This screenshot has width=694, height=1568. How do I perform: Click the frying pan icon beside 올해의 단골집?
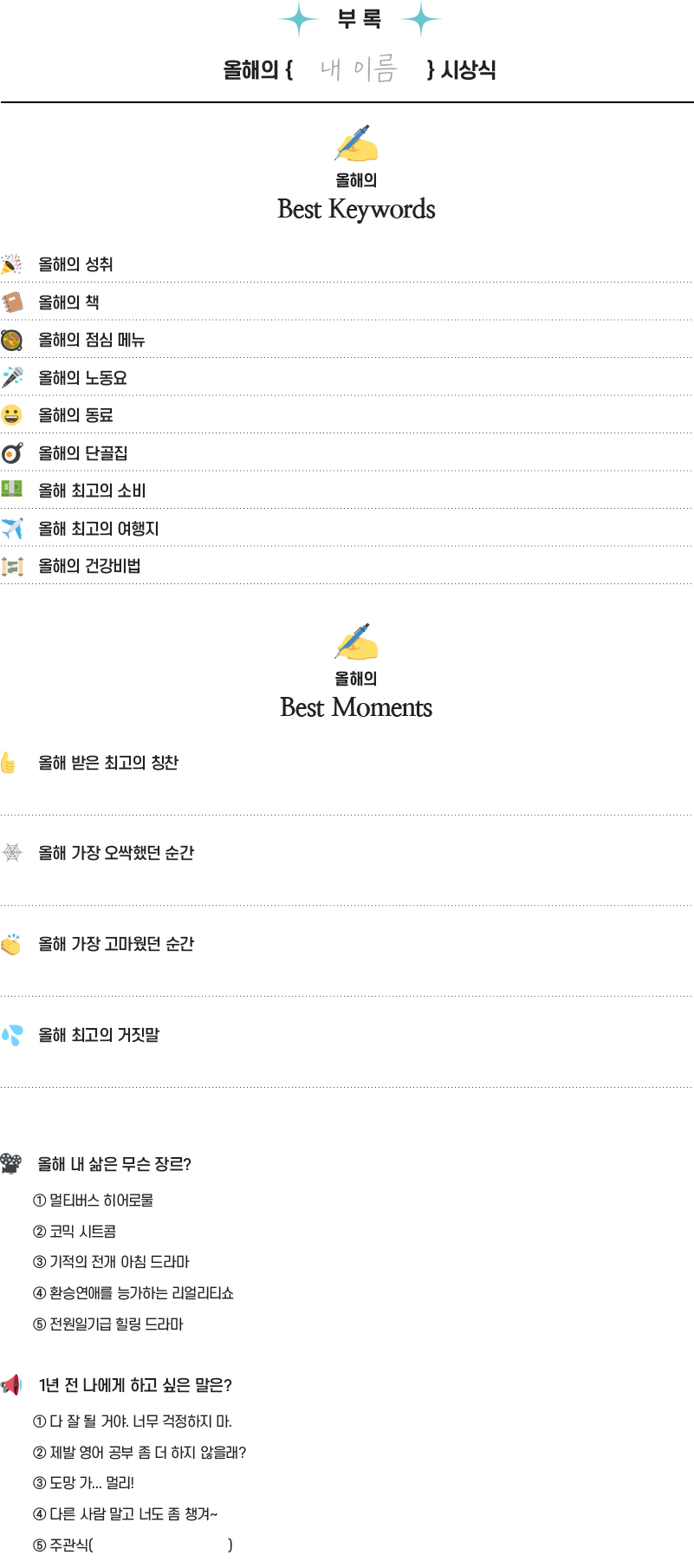(x=12, y=452)
